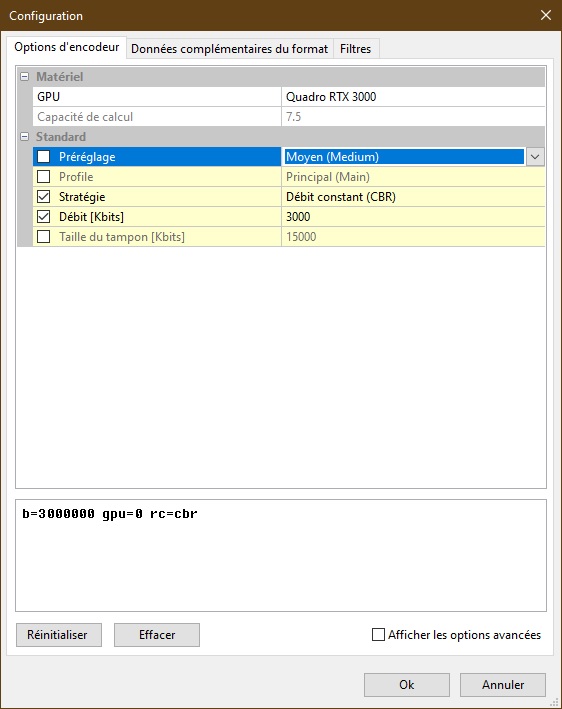Select the Taille du tampon [Kbits] label

[x=122, y=236]
